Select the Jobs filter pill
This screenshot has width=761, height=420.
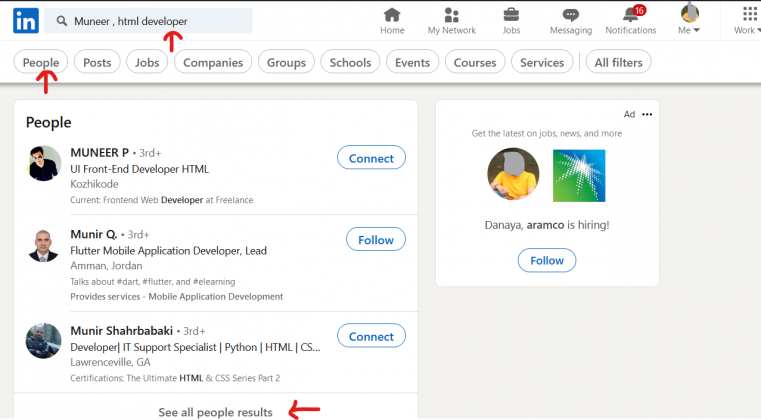point(147,62)
